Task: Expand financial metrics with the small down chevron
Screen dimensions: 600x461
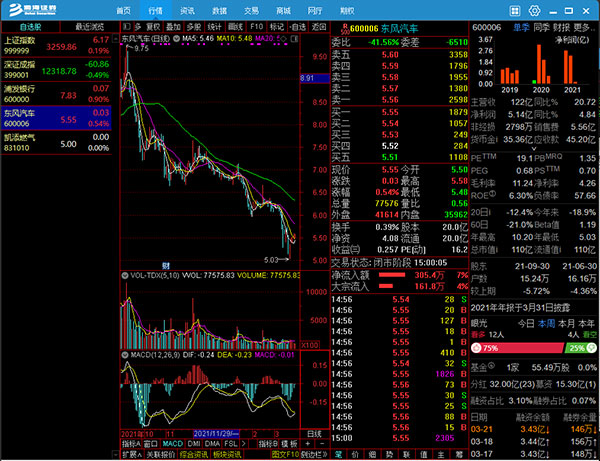Action: tap(534, 148)
